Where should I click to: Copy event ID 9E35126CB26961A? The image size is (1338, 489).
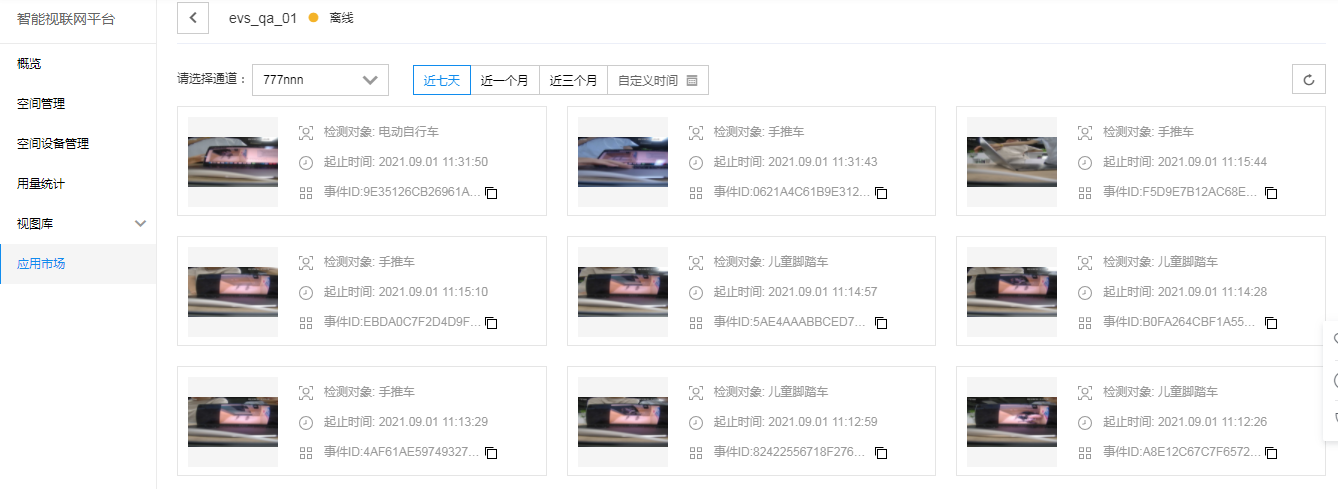(x=491, y=193)
